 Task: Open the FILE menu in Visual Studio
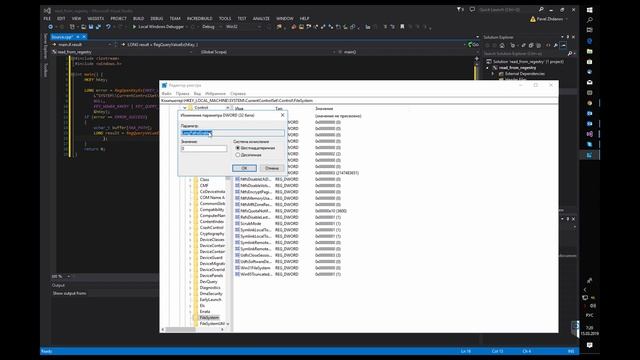pos(47,19)
